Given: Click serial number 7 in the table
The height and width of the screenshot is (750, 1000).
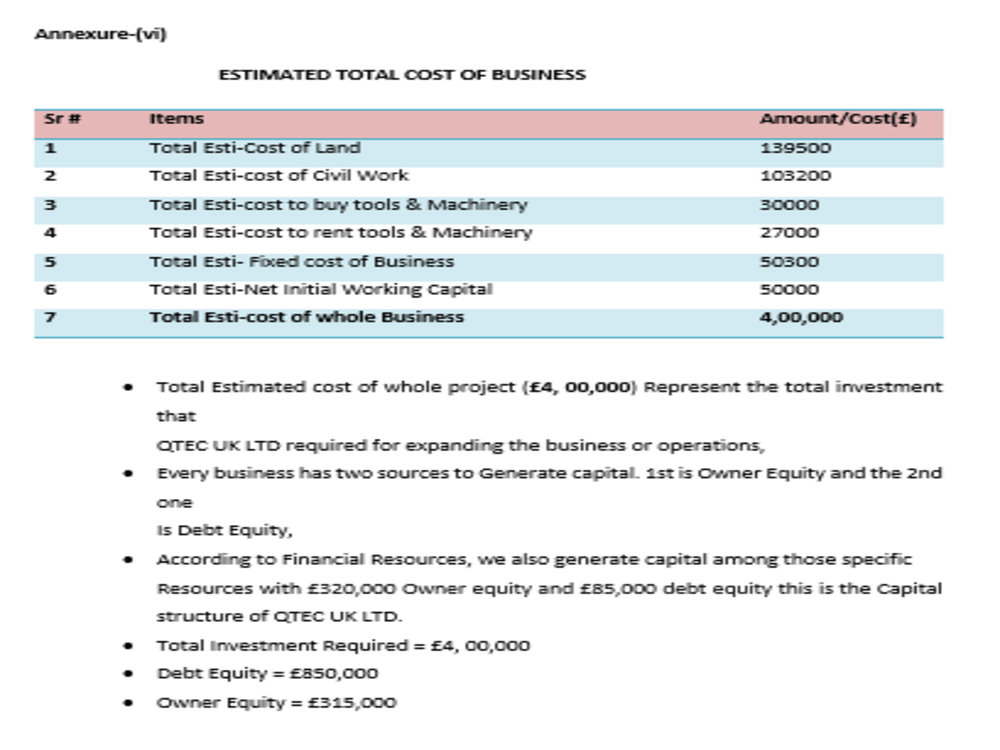Looking at the screenshot, I should pyautogui.click(x=50, y=317).
